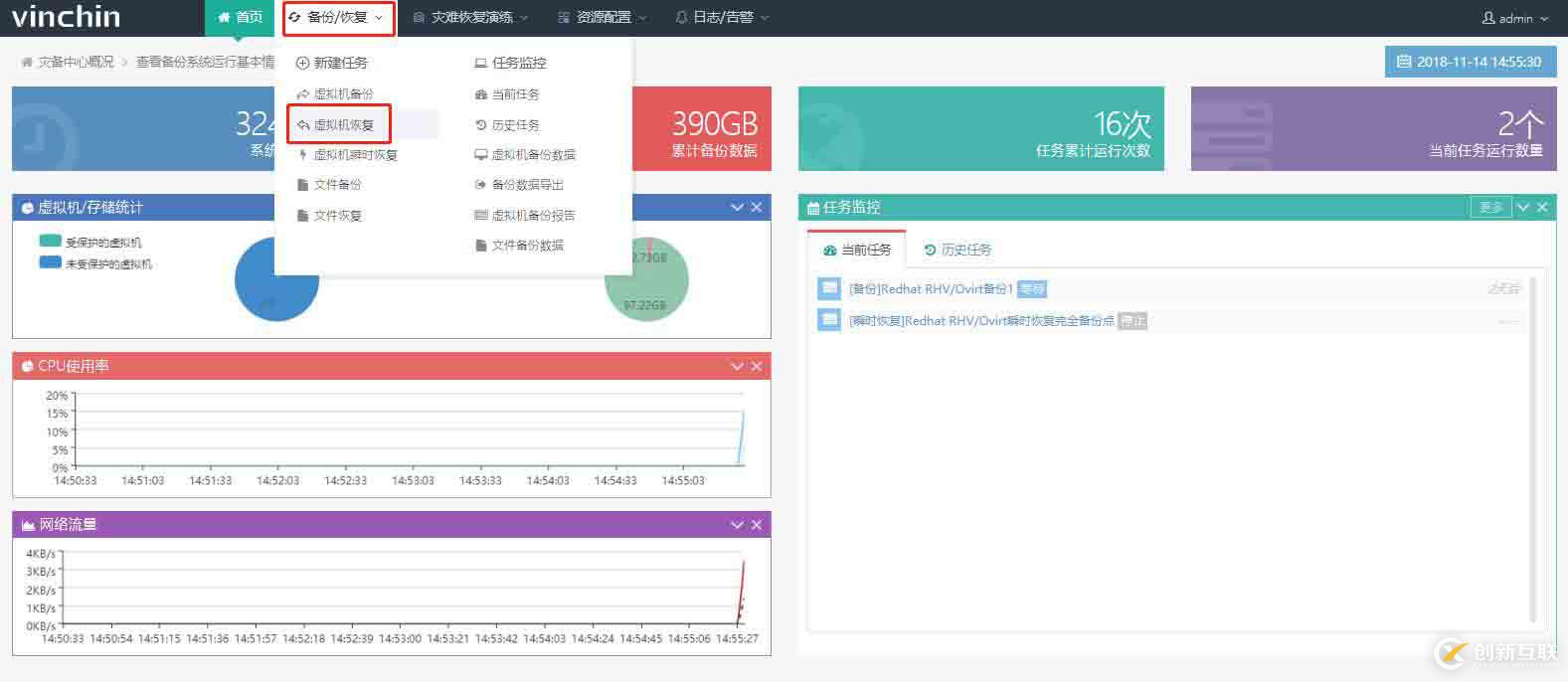This screenshot has height=682, width=1568.
Task: Expand the 日志/告警 menu
Action: tap(722, 18)
